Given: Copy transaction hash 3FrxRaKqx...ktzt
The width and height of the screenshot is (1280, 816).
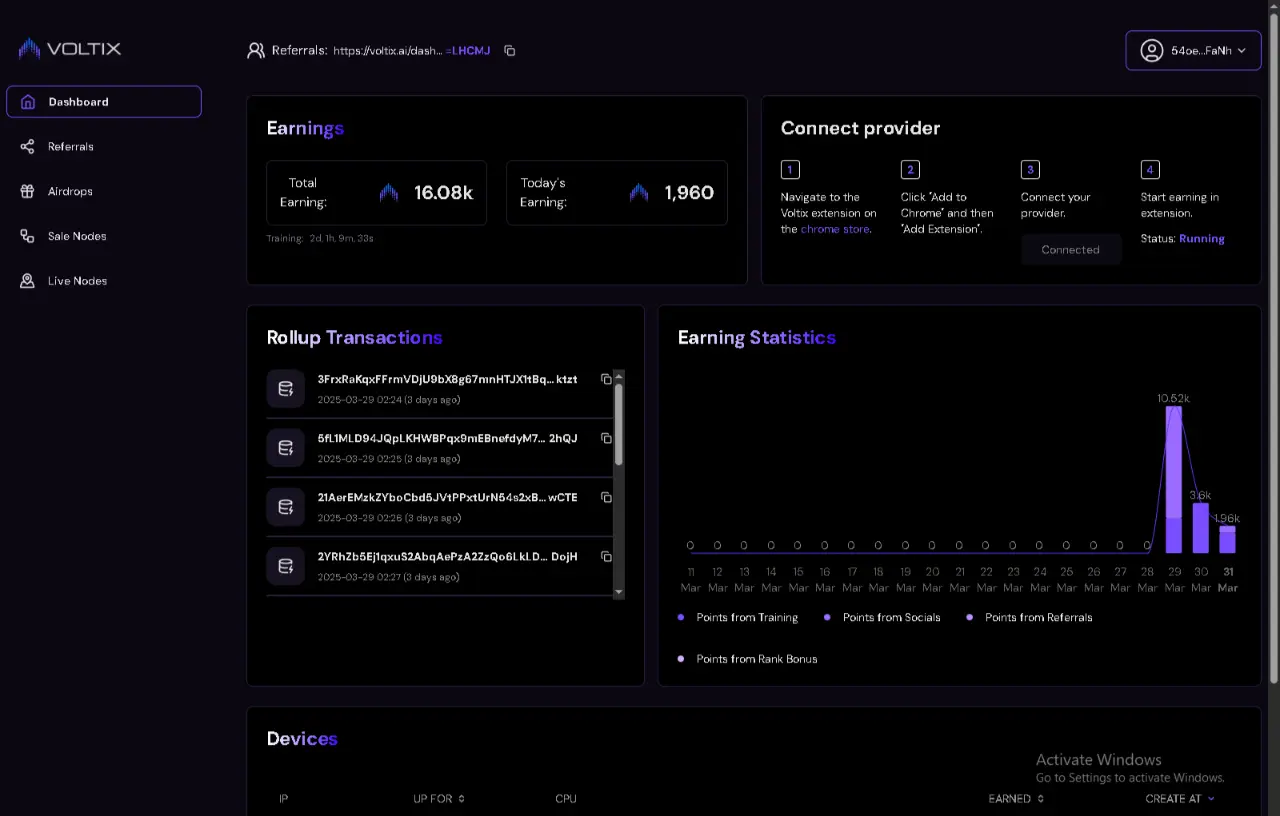Looking at the screenshot, I should (x=606, y=379).
